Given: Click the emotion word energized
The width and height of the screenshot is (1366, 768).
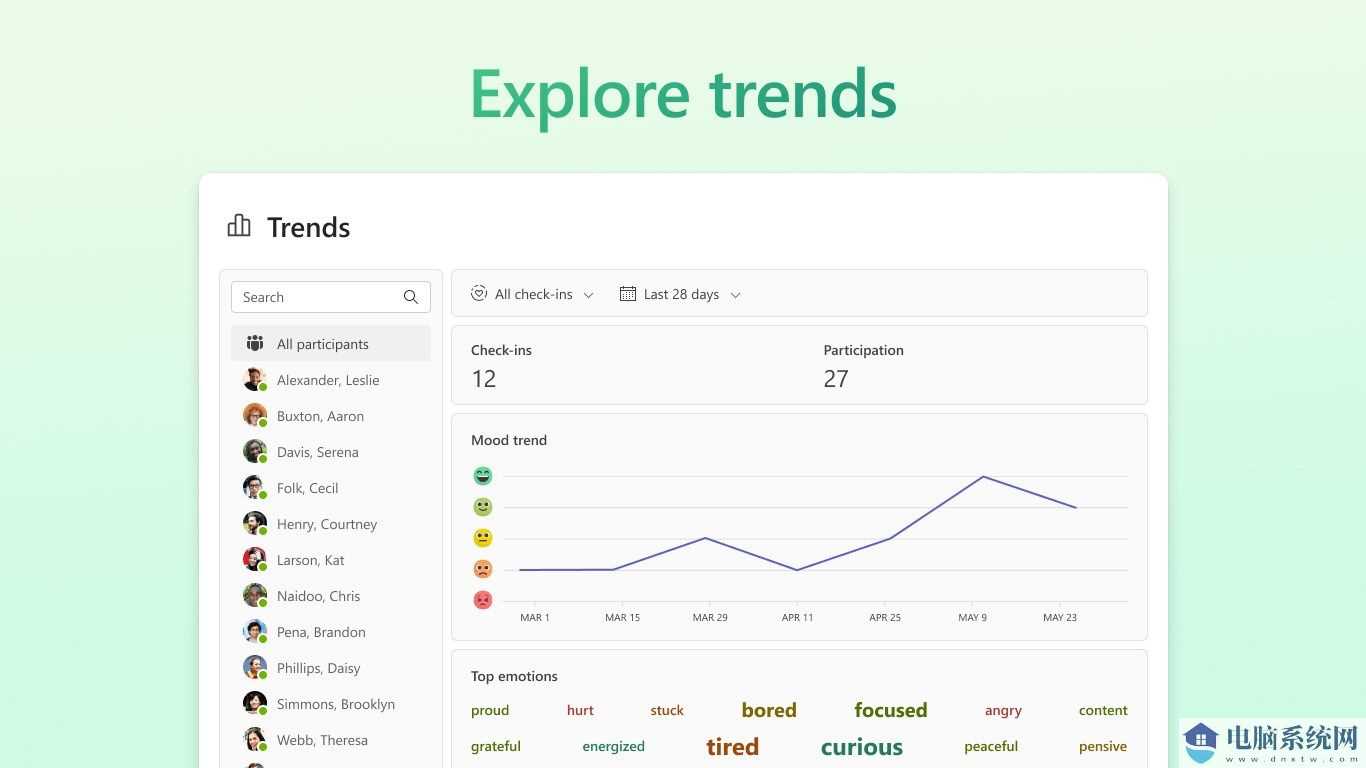Looking at the screenshot, I should [613, 746].
